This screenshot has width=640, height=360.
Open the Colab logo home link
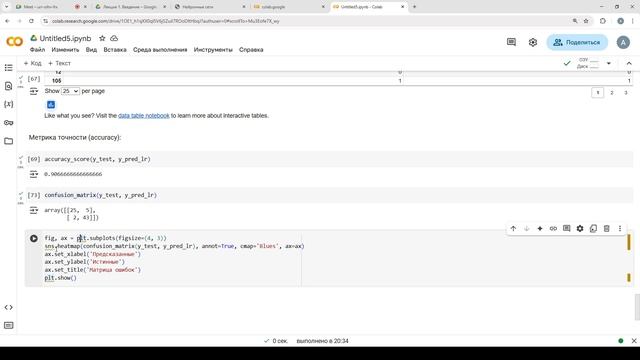tap(14, 42)
